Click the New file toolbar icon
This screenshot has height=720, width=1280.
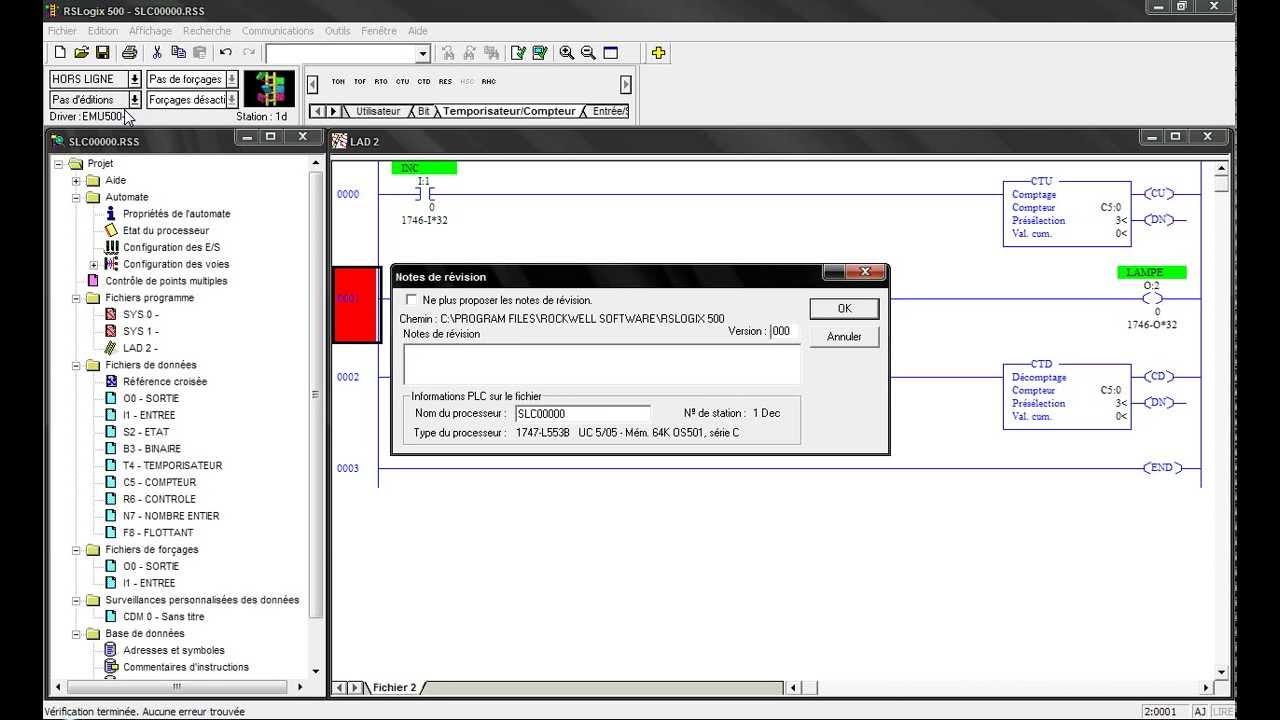(x=60, y=53)
